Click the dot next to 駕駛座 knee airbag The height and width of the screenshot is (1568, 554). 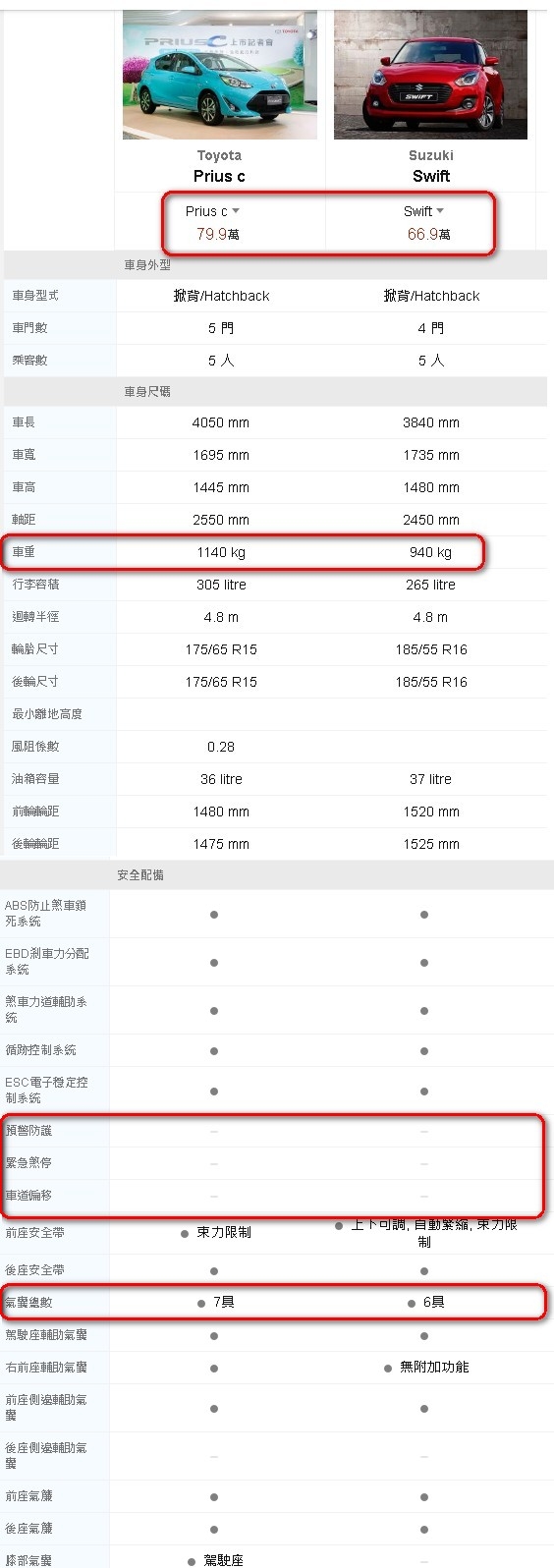192,1561
